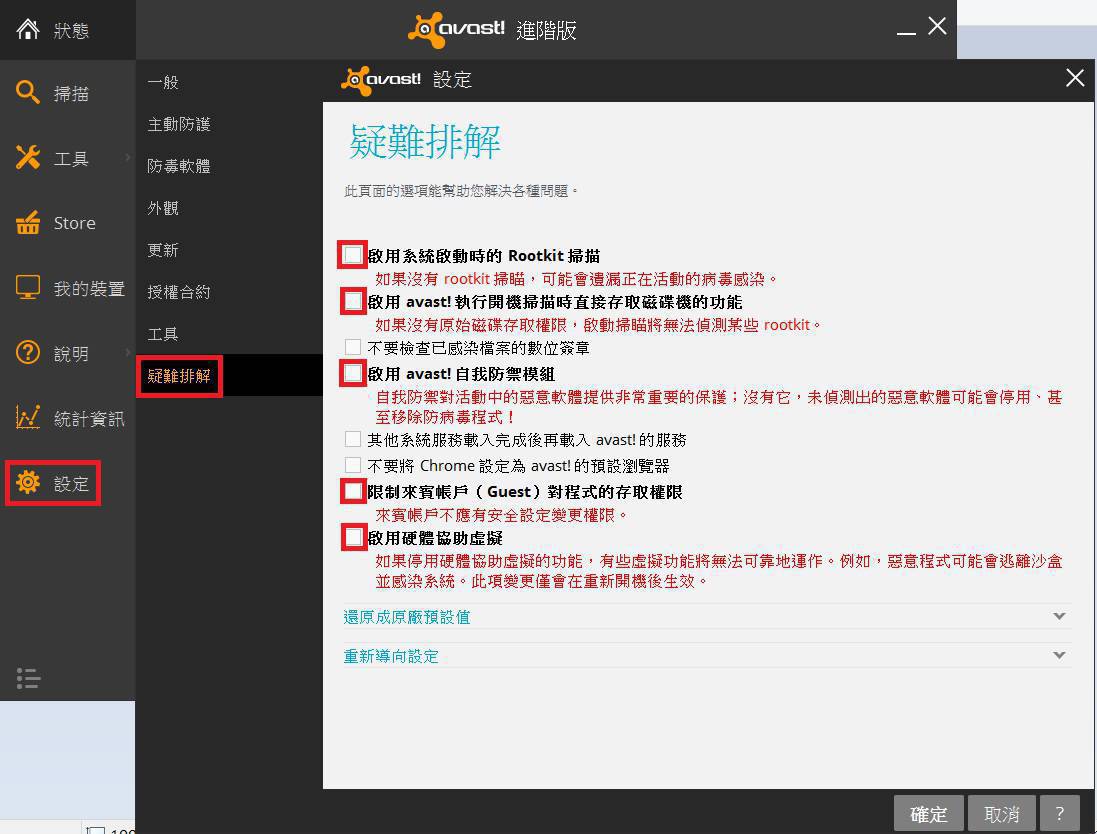Toggle 啟用 avast! 自我防禦模組 checkbox

click(x=353, y=373)
